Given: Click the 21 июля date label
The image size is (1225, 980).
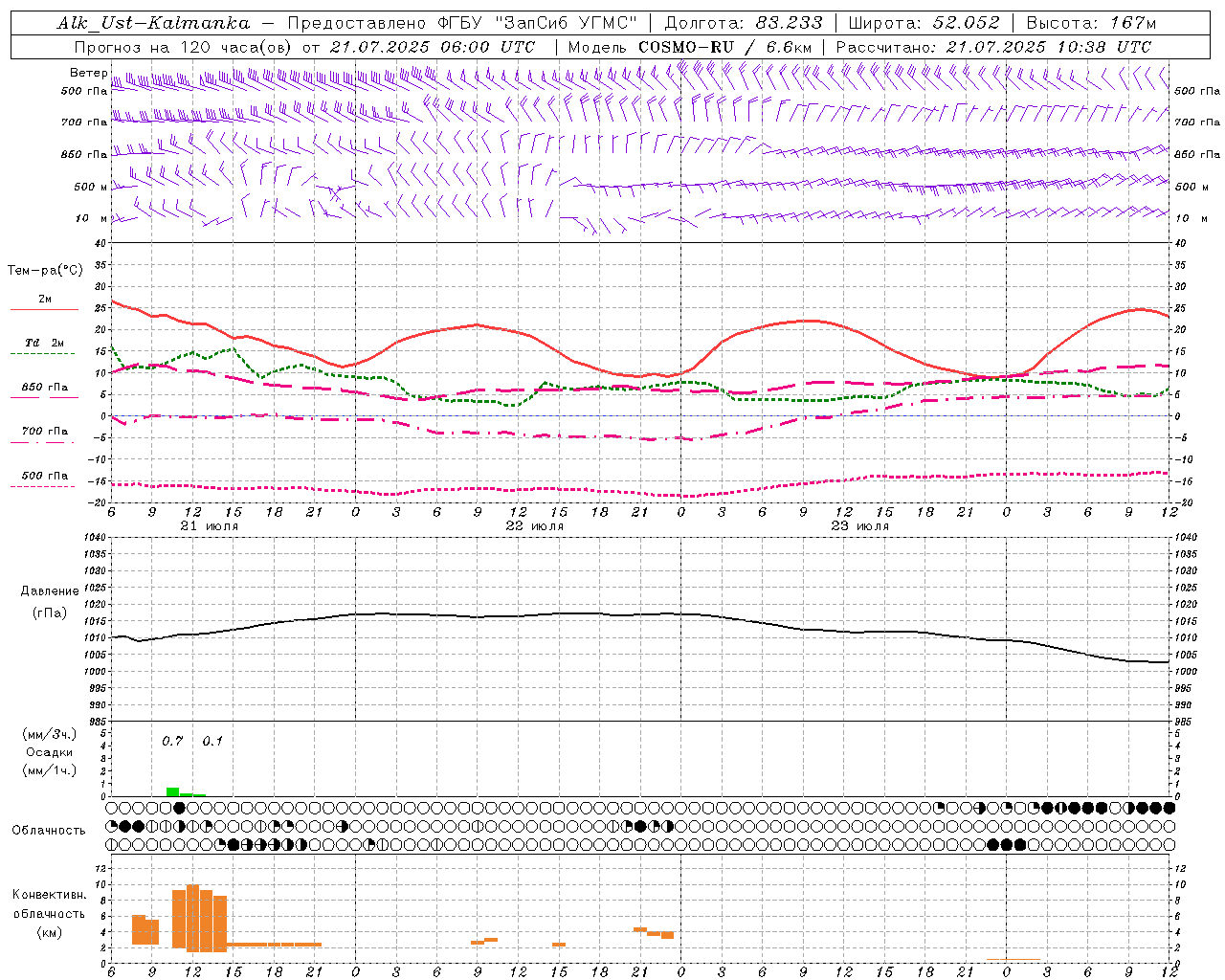Looking at the screenshot, I should (x=210, y=526).
